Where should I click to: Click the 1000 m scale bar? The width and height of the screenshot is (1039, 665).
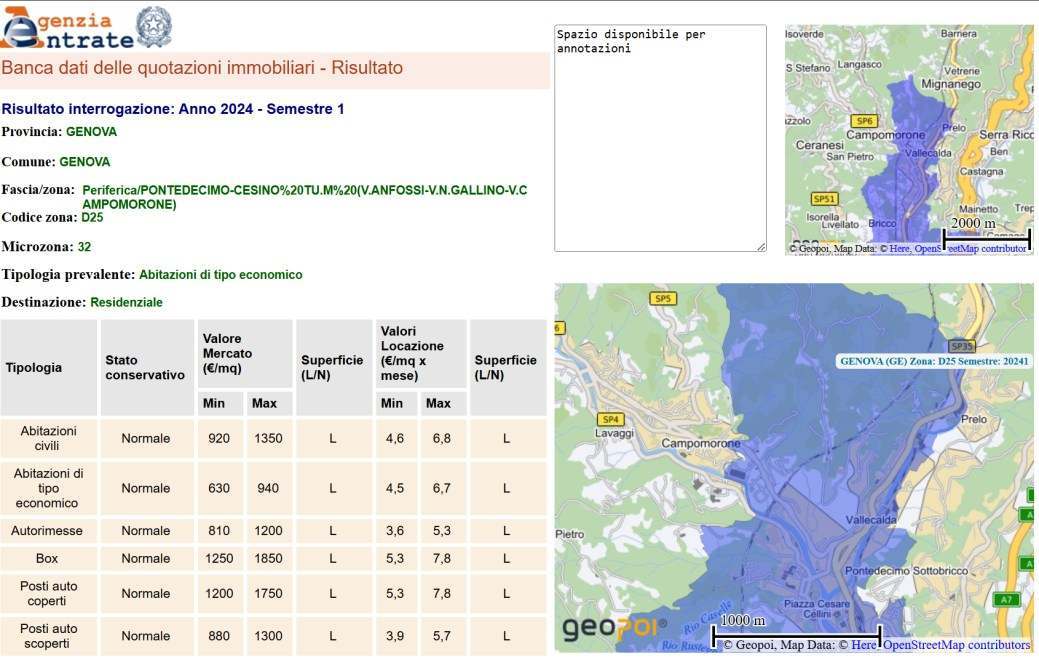coord(796,630)
